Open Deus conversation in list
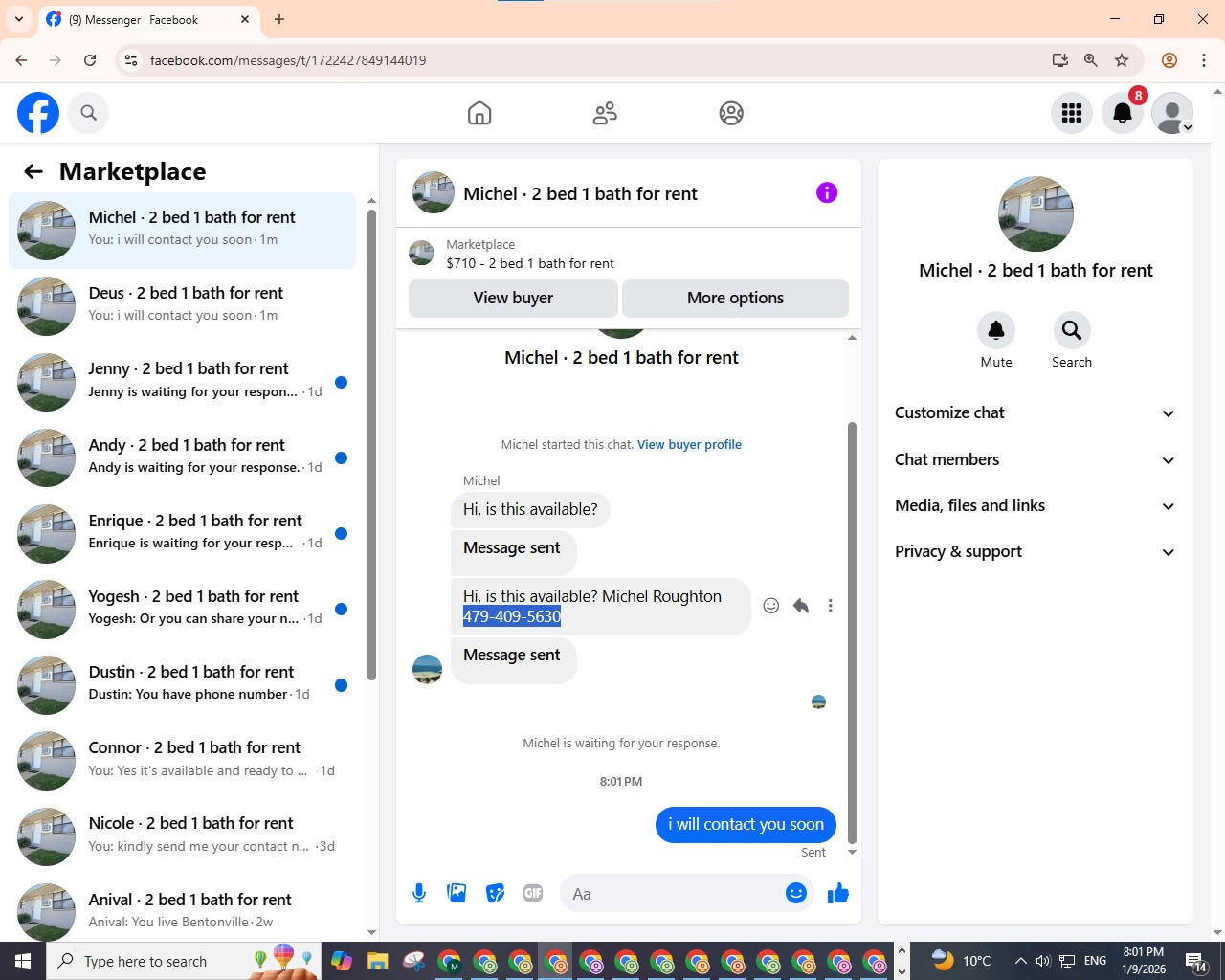The image size is (1225, 980). [x=182, y=306]
